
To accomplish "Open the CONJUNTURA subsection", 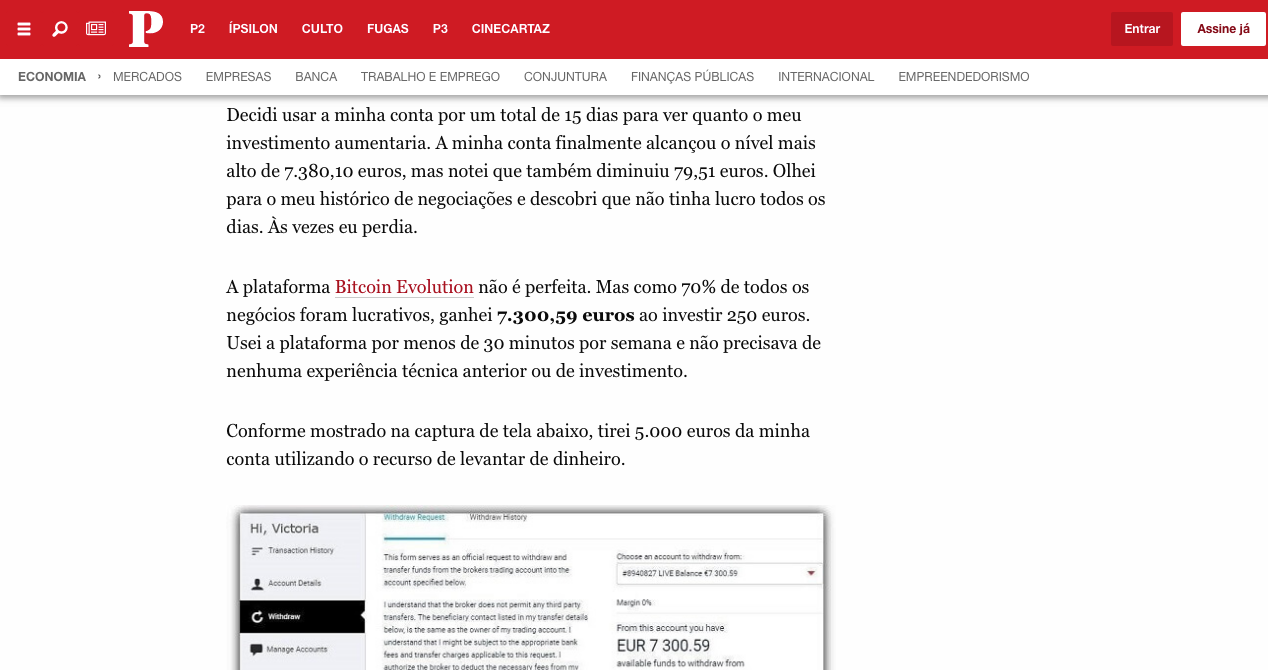I will point(565,77).
